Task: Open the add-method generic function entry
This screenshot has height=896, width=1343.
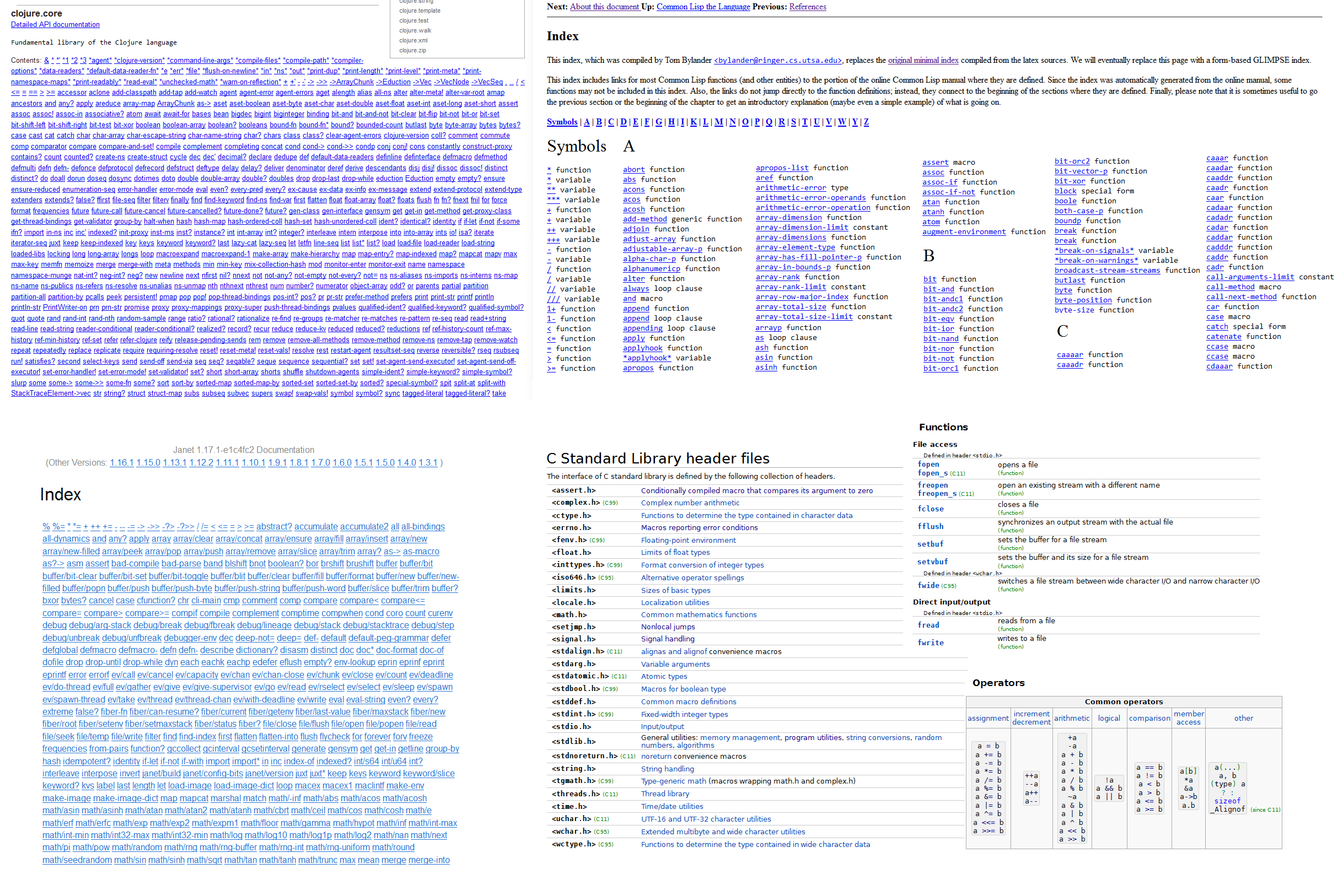Action: [644, 219]
